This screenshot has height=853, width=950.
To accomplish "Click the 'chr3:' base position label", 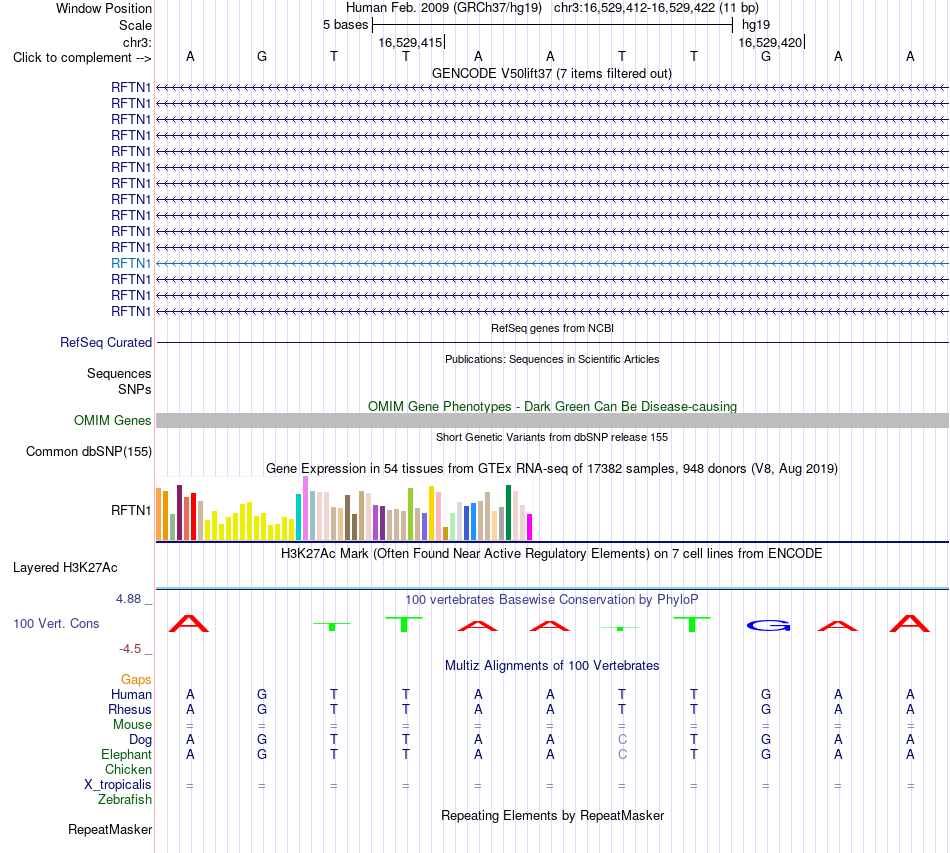I will [x=137, y=42].
